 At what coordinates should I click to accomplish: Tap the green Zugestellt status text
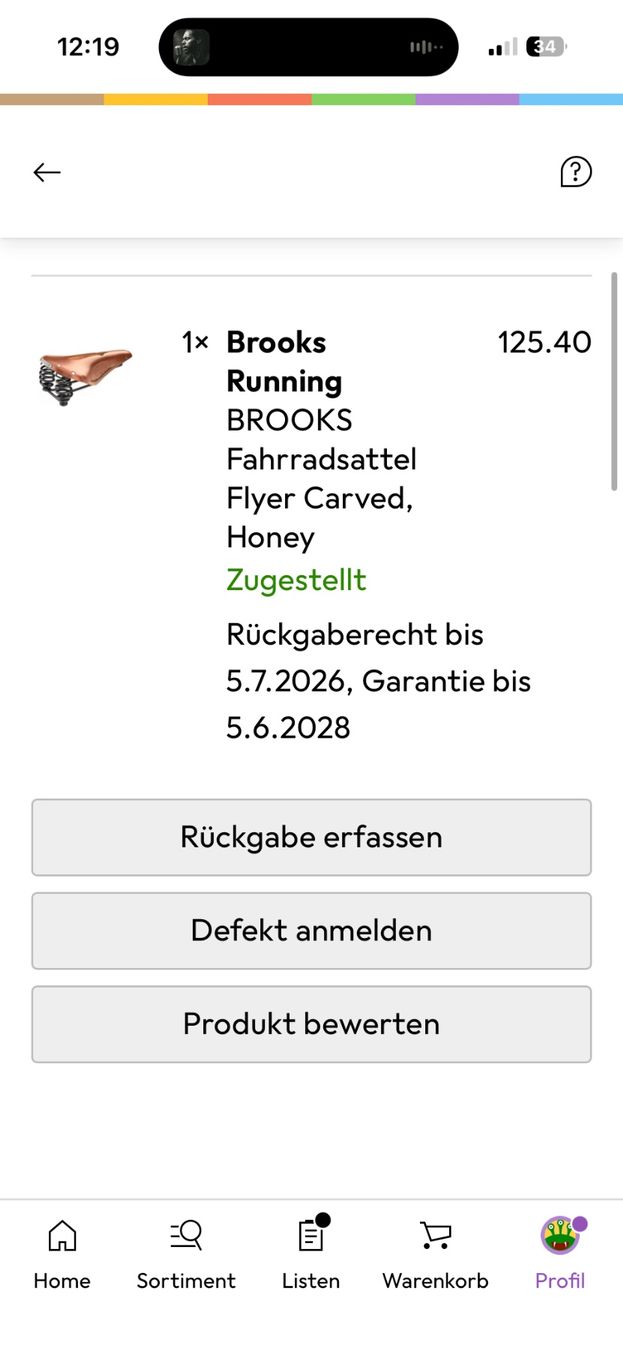click(296, 580)
